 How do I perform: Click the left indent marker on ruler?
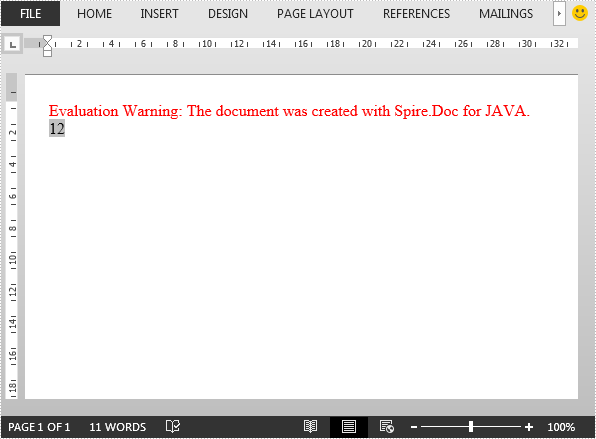[x=48, y=53]
